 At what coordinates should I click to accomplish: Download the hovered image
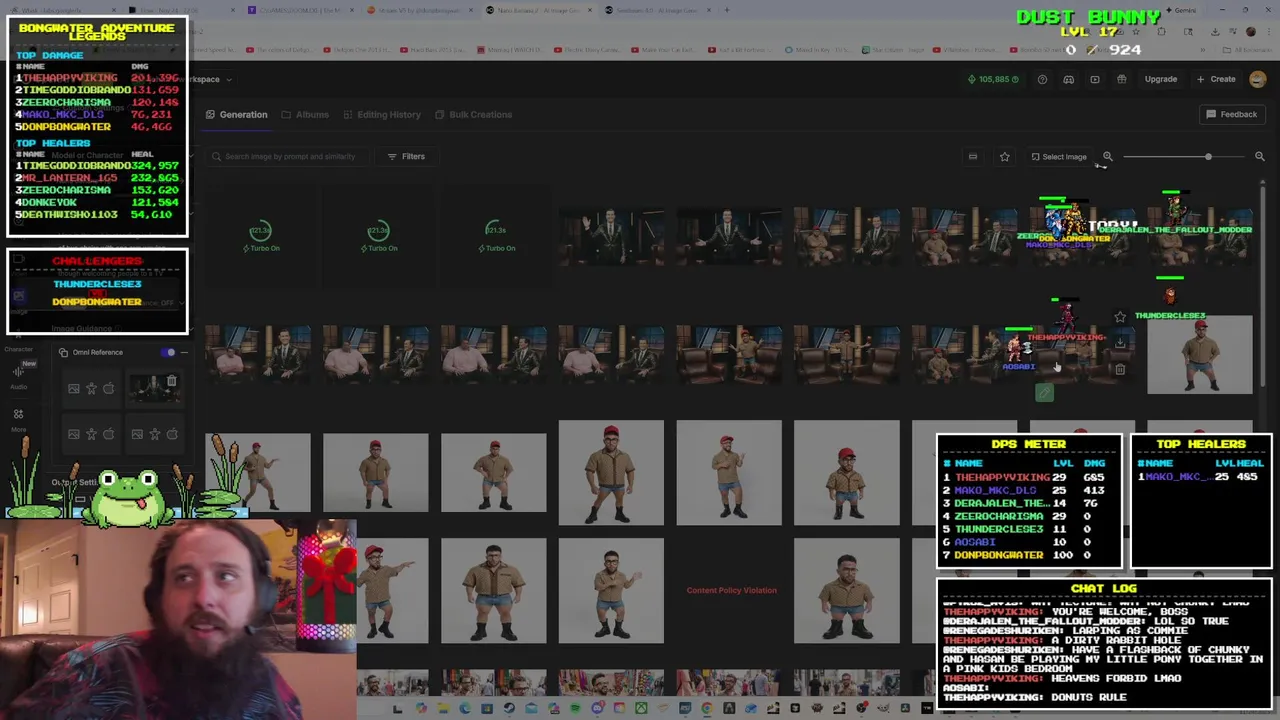click(x=1120, y=343)
